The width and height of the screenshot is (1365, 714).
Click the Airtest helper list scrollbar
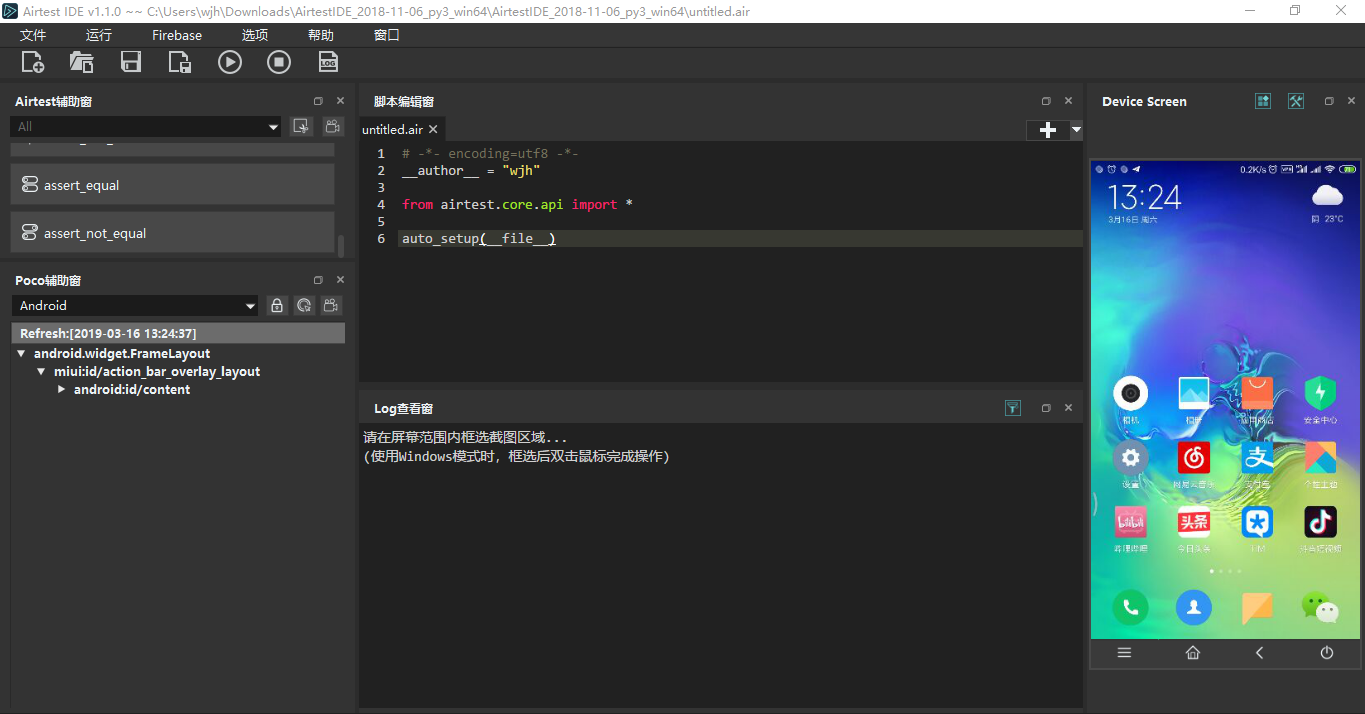click(x=341, y=245)
